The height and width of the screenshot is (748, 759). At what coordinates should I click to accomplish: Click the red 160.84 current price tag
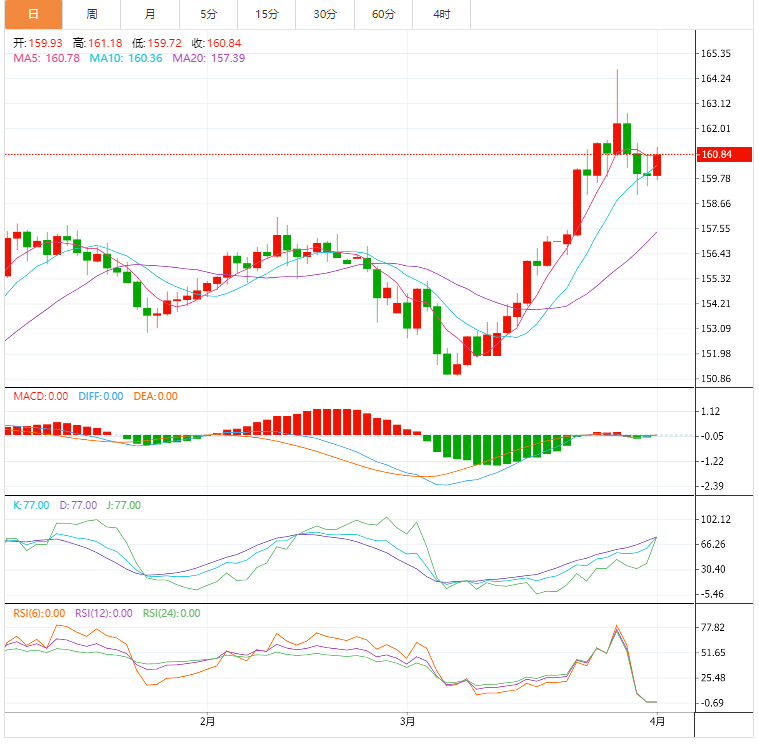pyautogui.click(x=717, y=154)
